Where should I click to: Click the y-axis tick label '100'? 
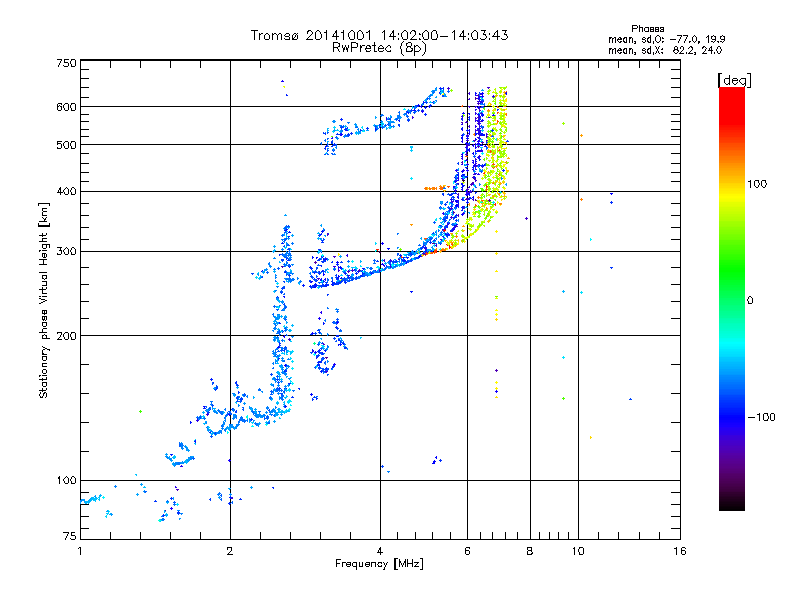click(66, 481)
